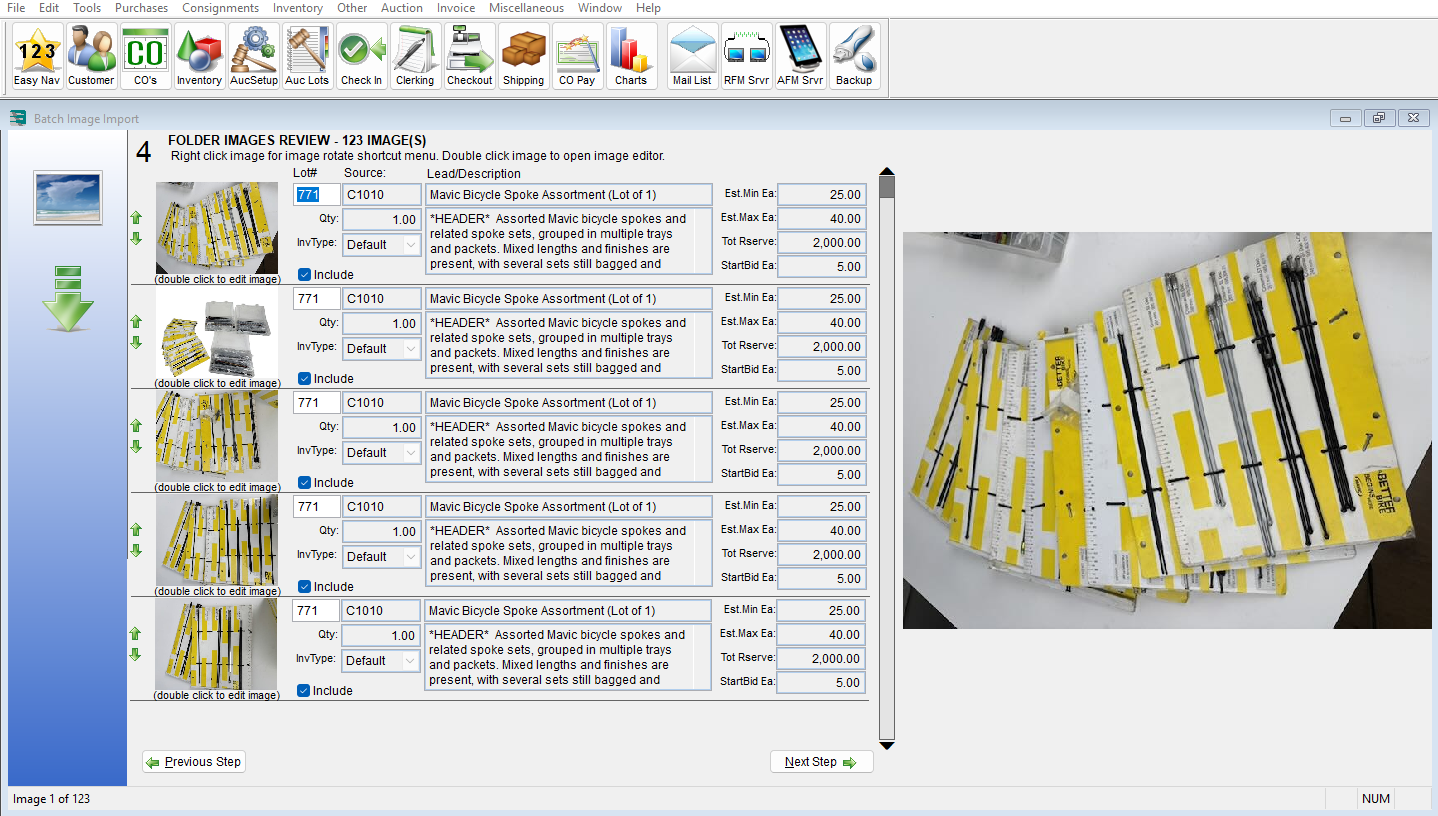The width and height of the screenshot is (1438, 816).
Task: Click the image list scrollbar thumb
Action: coord(886,187)
